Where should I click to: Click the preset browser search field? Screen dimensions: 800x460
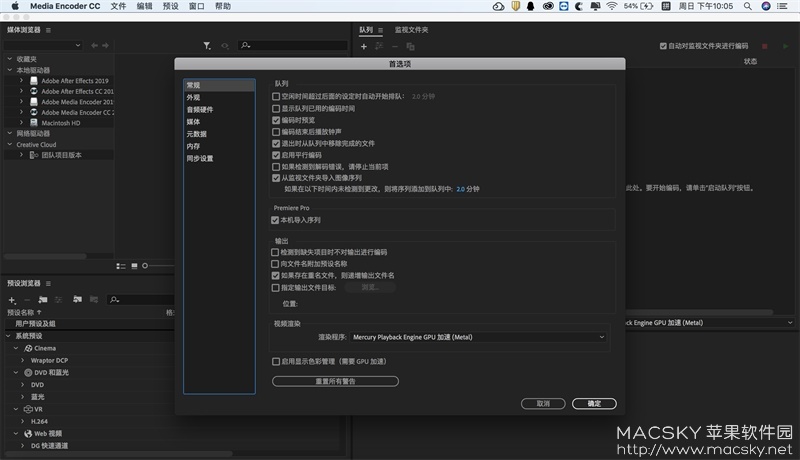(x=141, y=300)
